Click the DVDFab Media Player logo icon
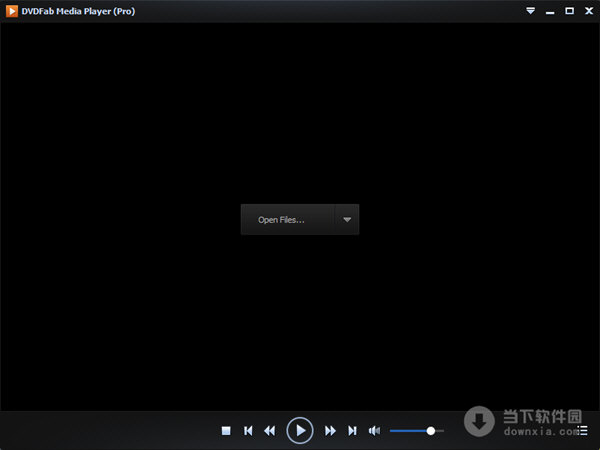The height and width of the screenshot is (450, 600). coord(12,11)
